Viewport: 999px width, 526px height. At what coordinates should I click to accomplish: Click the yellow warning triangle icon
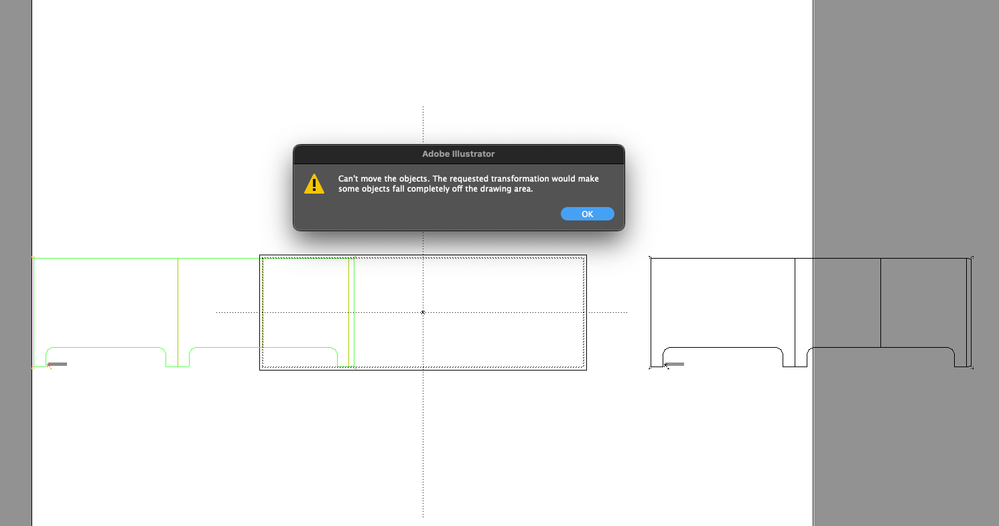click(314, 184)
